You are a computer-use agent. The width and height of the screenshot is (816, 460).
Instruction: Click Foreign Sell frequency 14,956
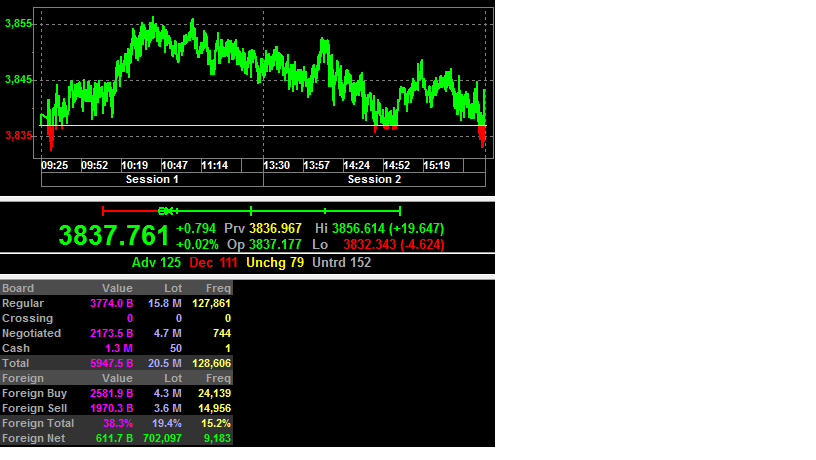214,408
